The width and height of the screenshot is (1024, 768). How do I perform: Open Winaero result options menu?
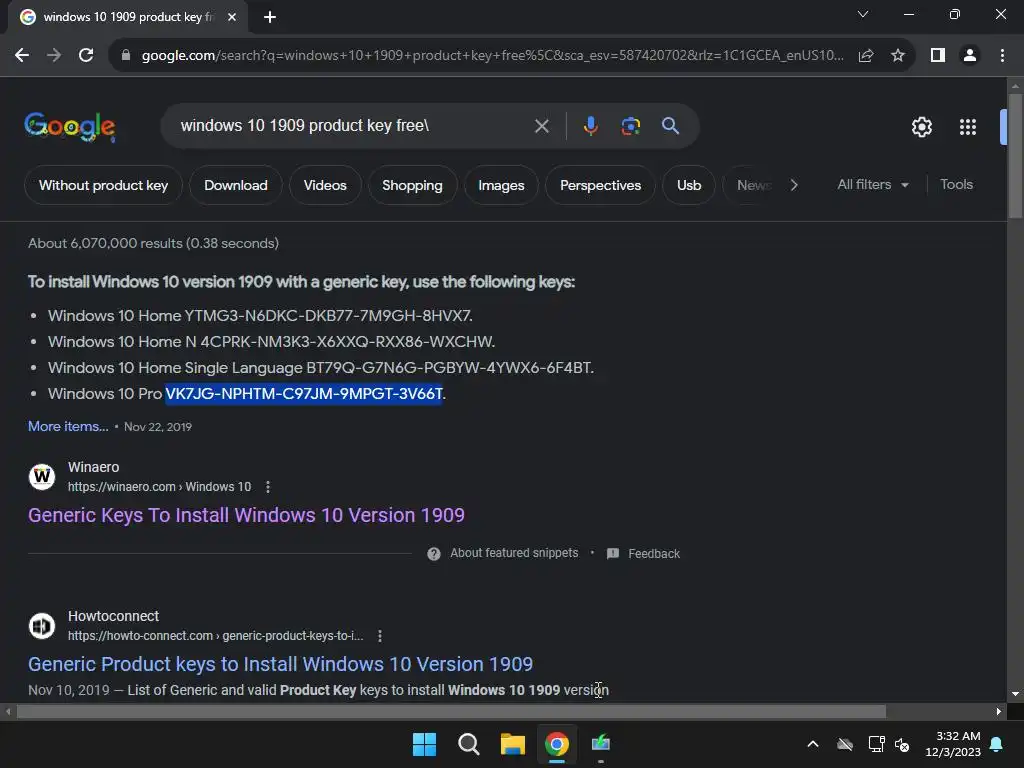click(x=268, y=487)
